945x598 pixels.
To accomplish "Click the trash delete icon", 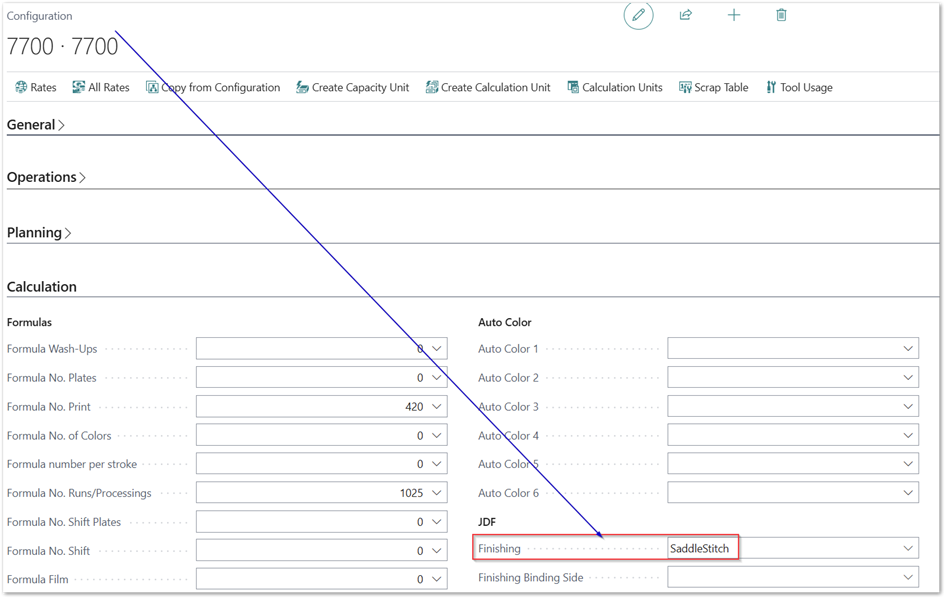I will pos(781,16).
